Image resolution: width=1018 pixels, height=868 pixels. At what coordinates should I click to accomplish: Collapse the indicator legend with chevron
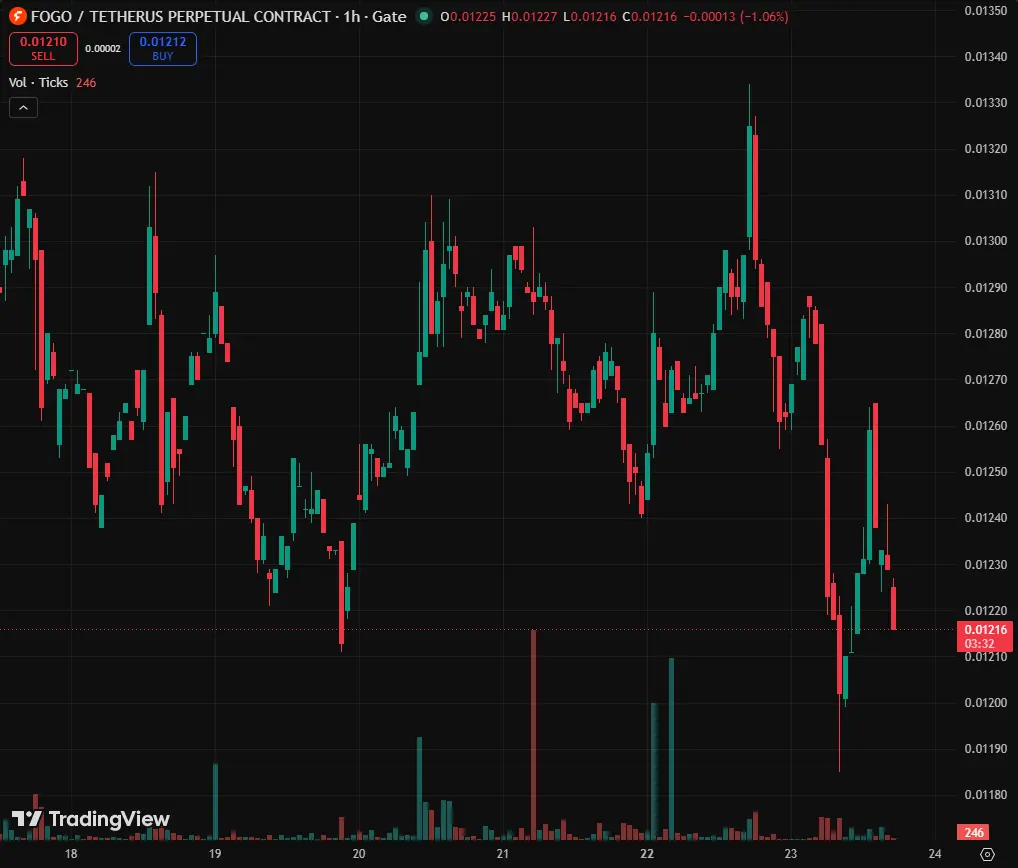click(x=23, y=108)
